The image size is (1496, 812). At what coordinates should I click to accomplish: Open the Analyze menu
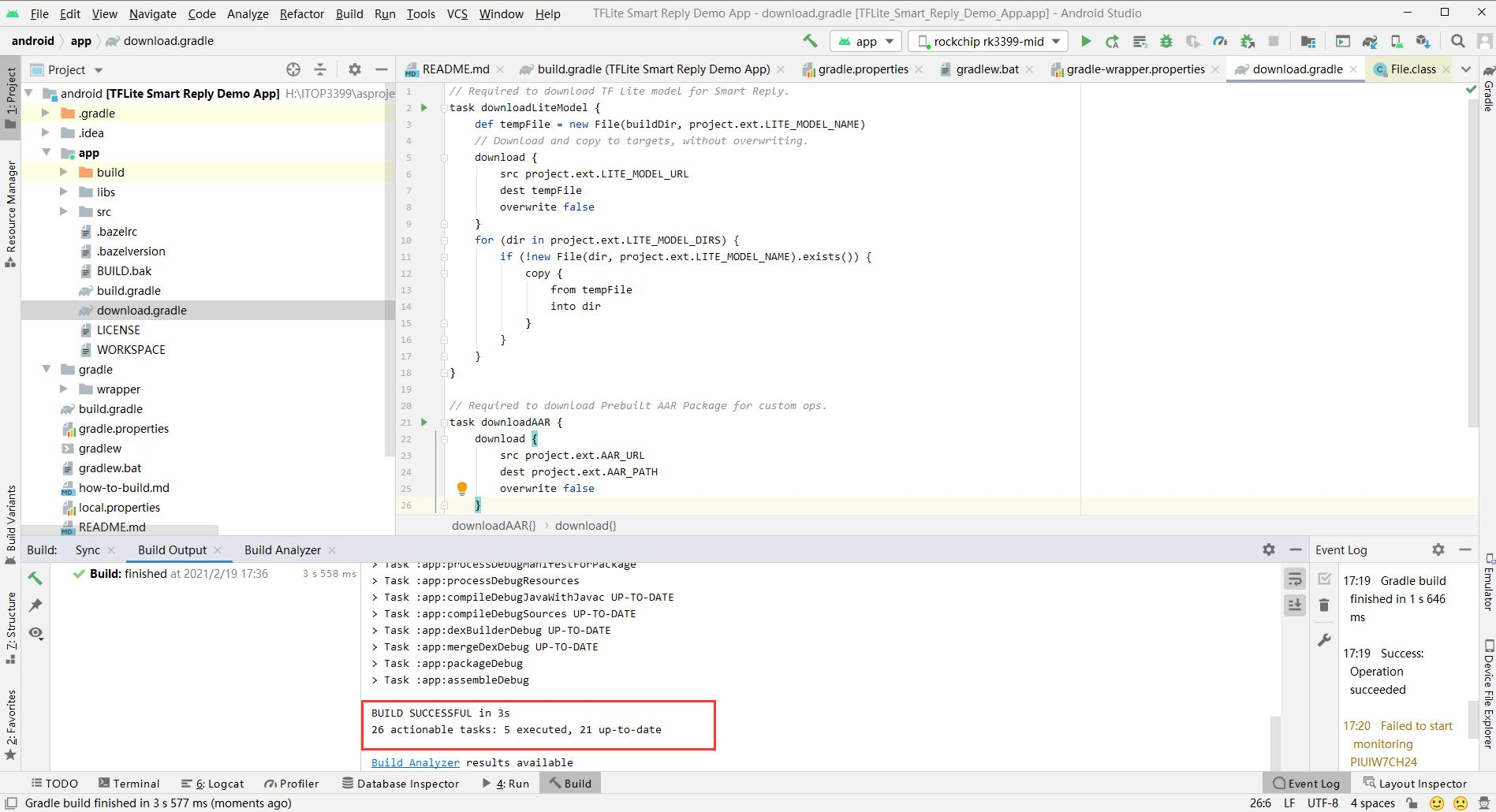click(248, 13)
